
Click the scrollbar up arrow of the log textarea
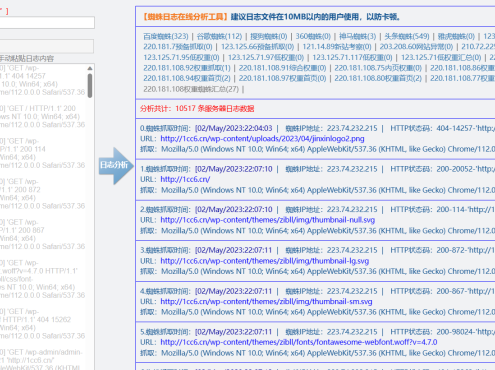pyautogui.click(x=90, y=68)
